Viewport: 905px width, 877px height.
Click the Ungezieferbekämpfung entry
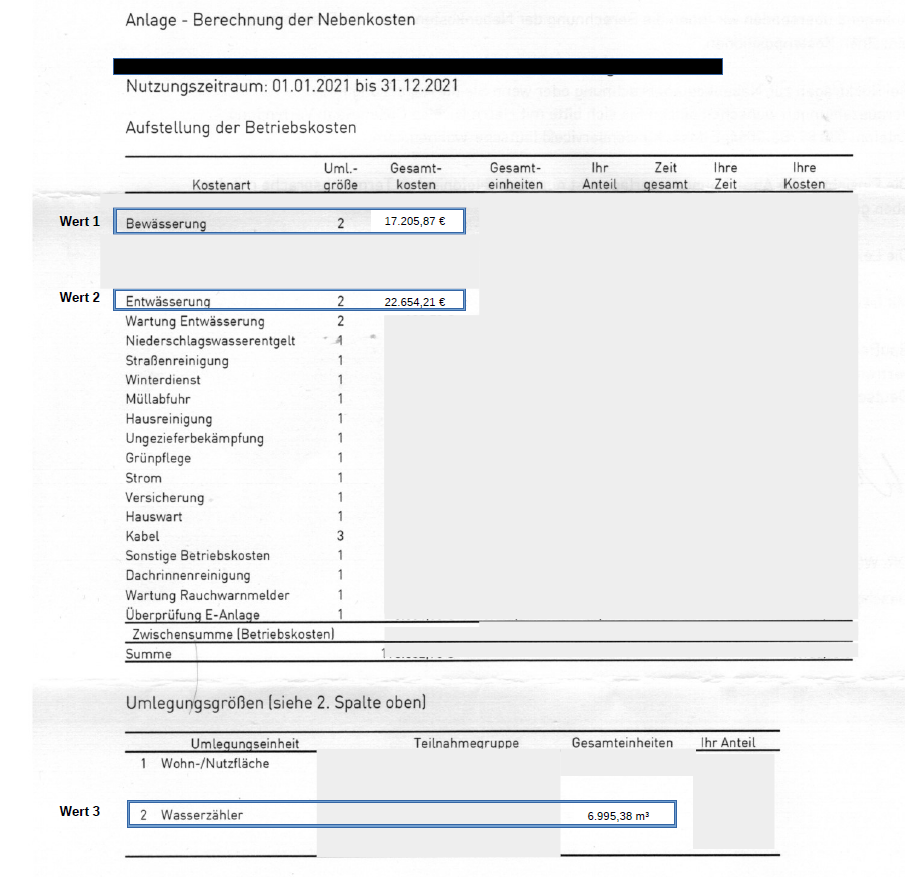194,438
